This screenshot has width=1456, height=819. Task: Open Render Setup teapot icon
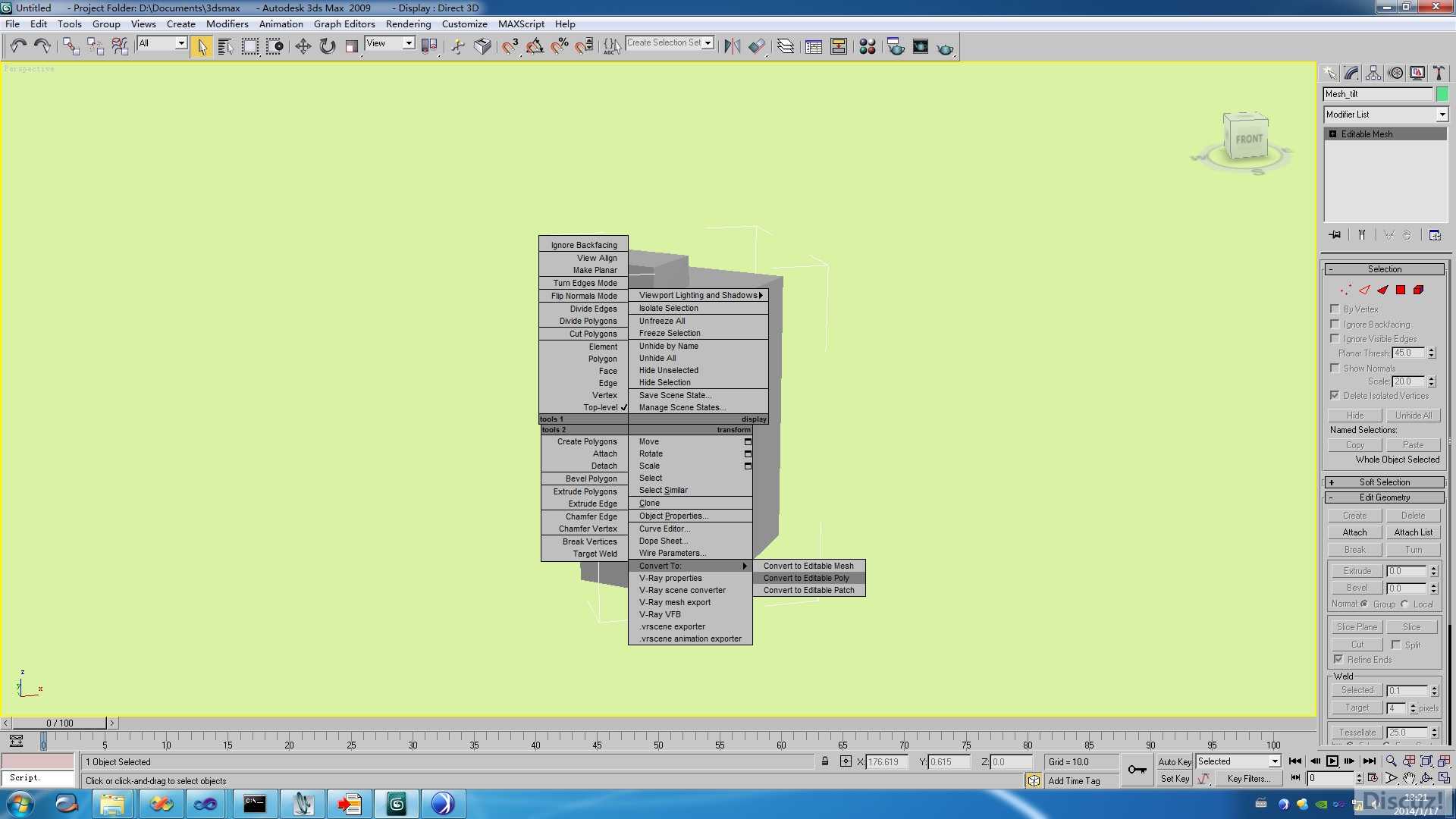pyautogui.click(x=896, y=46)
